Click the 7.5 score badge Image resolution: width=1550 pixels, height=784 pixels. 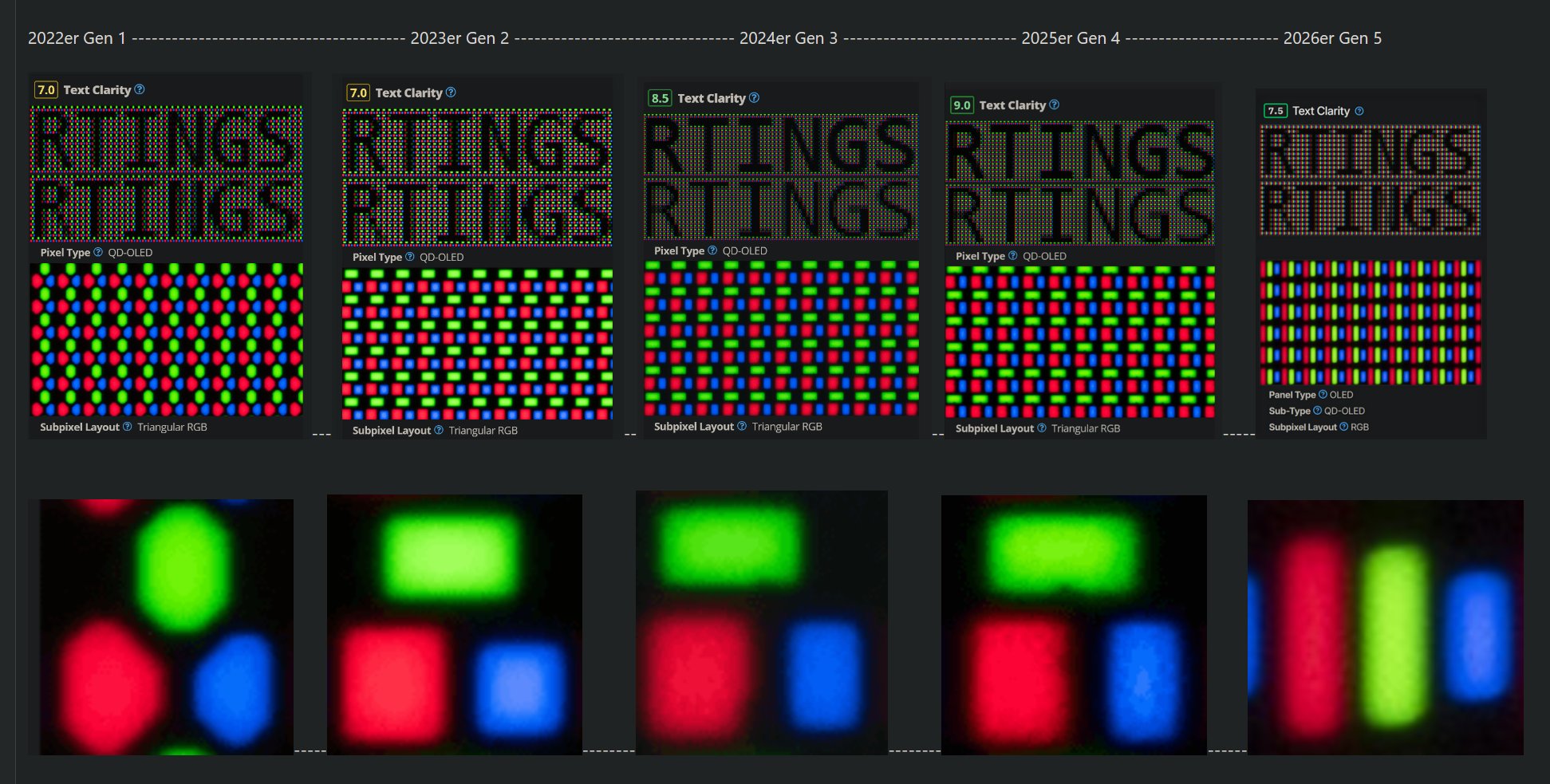pos(1276,111)
